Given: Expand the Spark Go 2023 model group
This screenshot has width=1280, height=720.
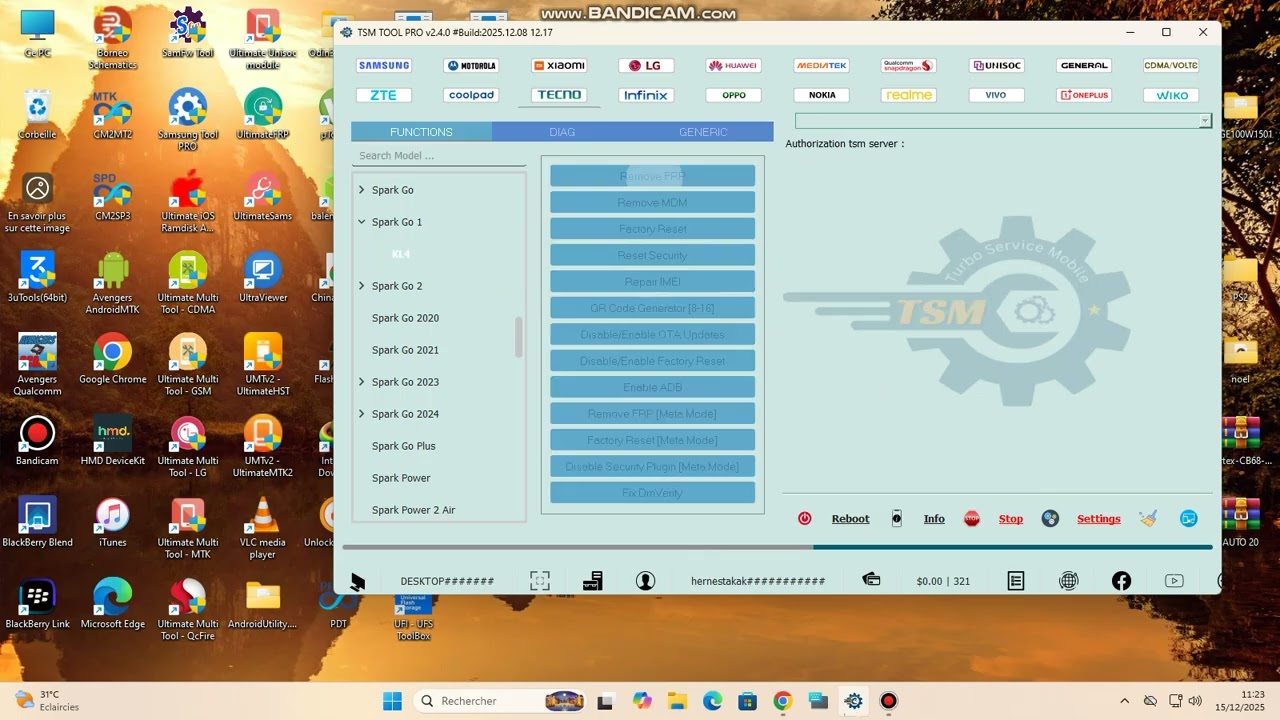Looking at the screenshot, I should (362, 382).
